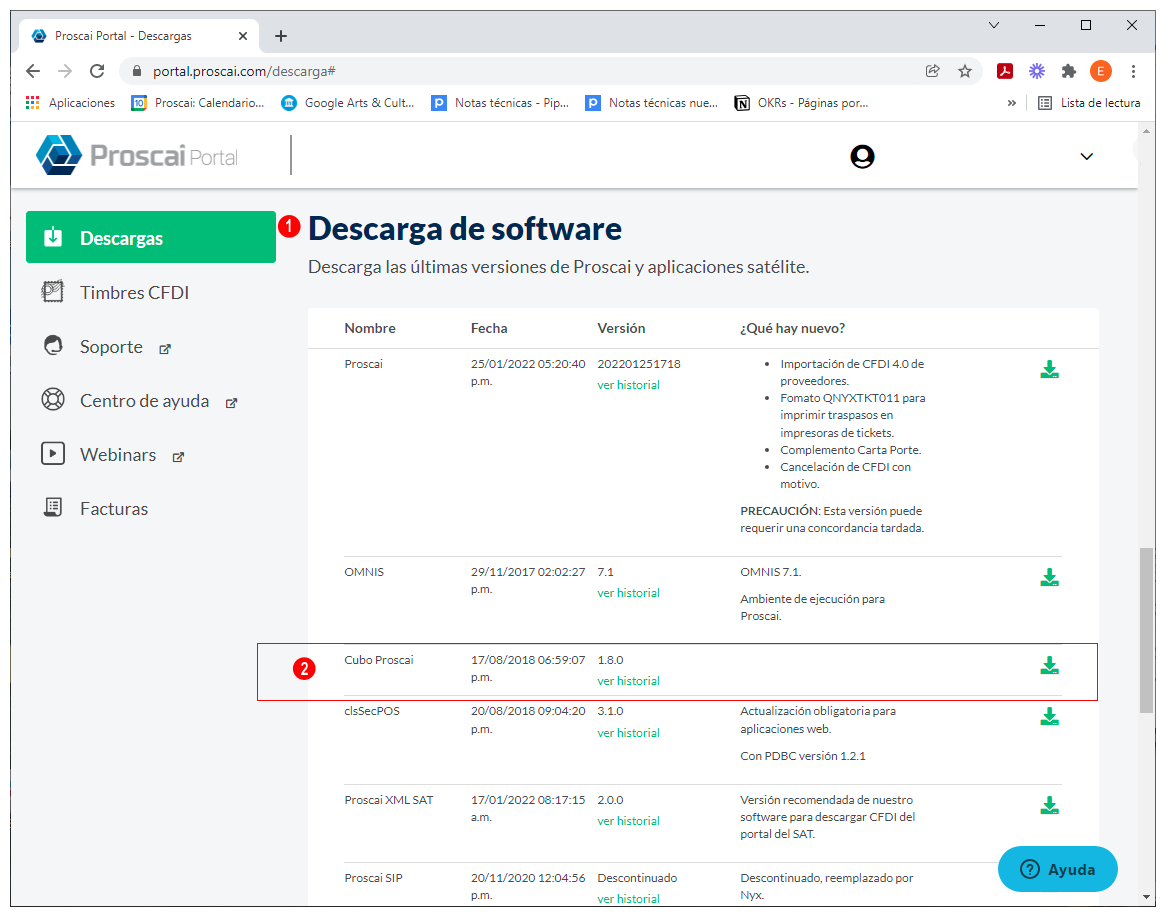Screen dimensions: 1169x916
Task: Open the Descargas sidebar section
Action: 151,237
